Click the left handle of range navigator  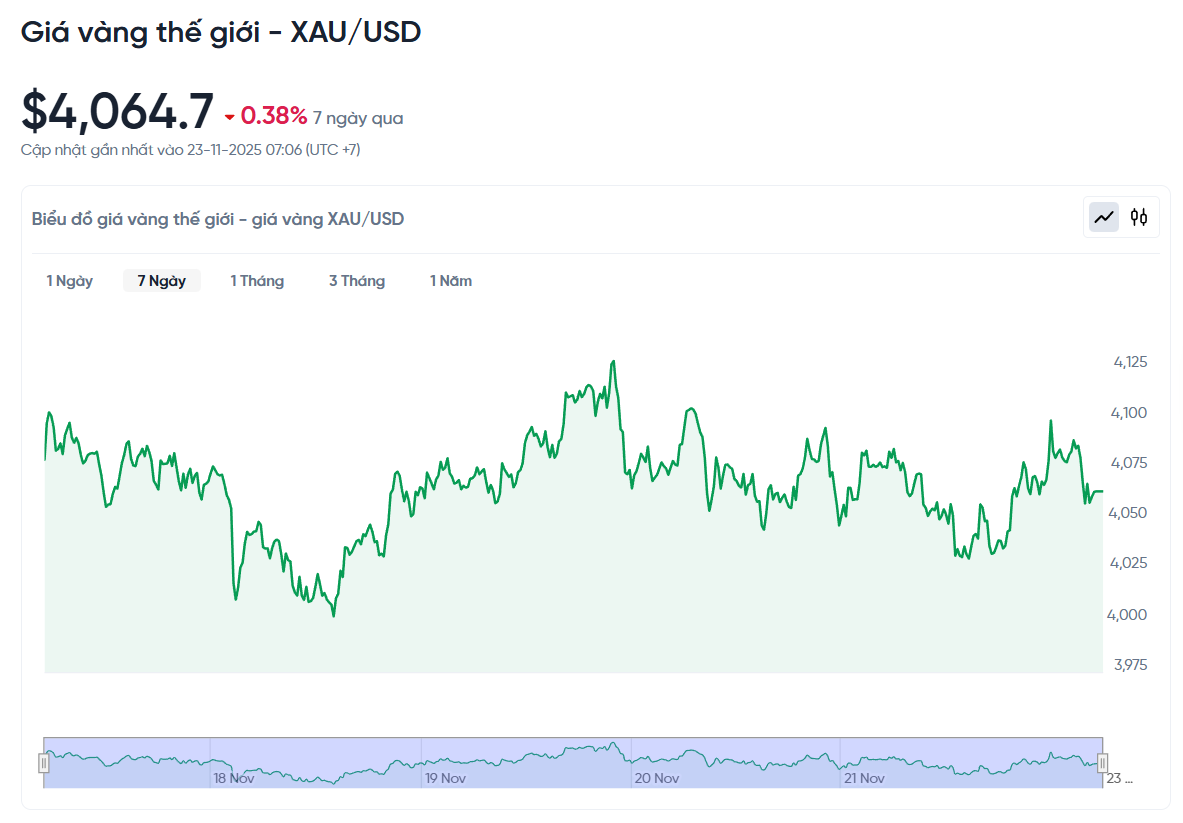(x=44, y=763)
